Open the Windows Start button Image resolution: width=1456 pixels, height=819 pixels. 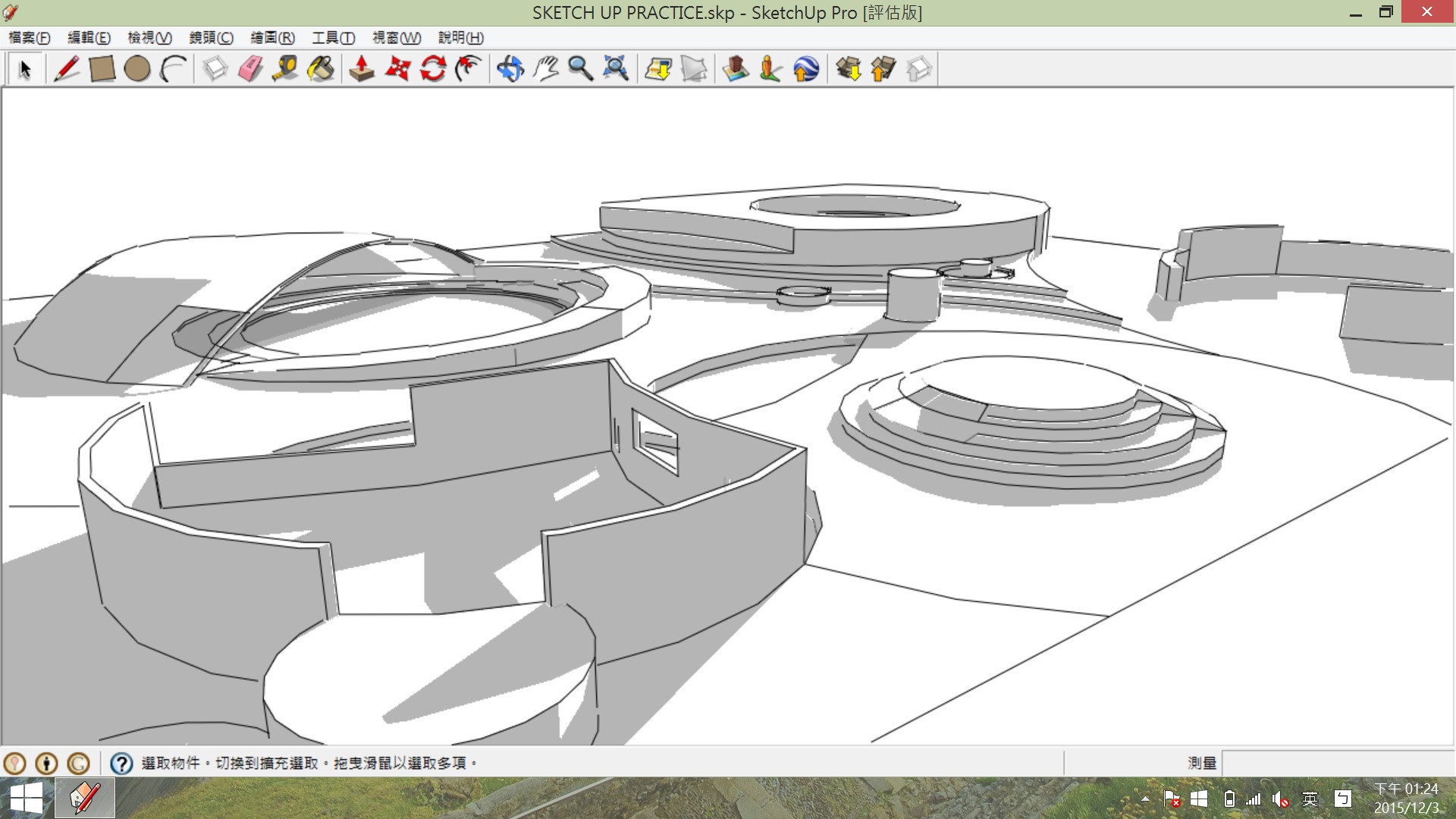27,799
